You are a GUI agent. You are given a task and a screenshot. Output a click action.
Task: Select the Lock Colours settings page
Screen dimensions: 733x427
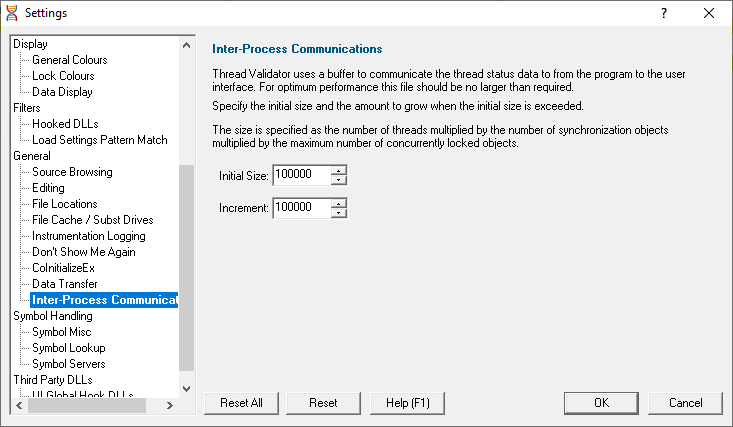coord(63,76)
